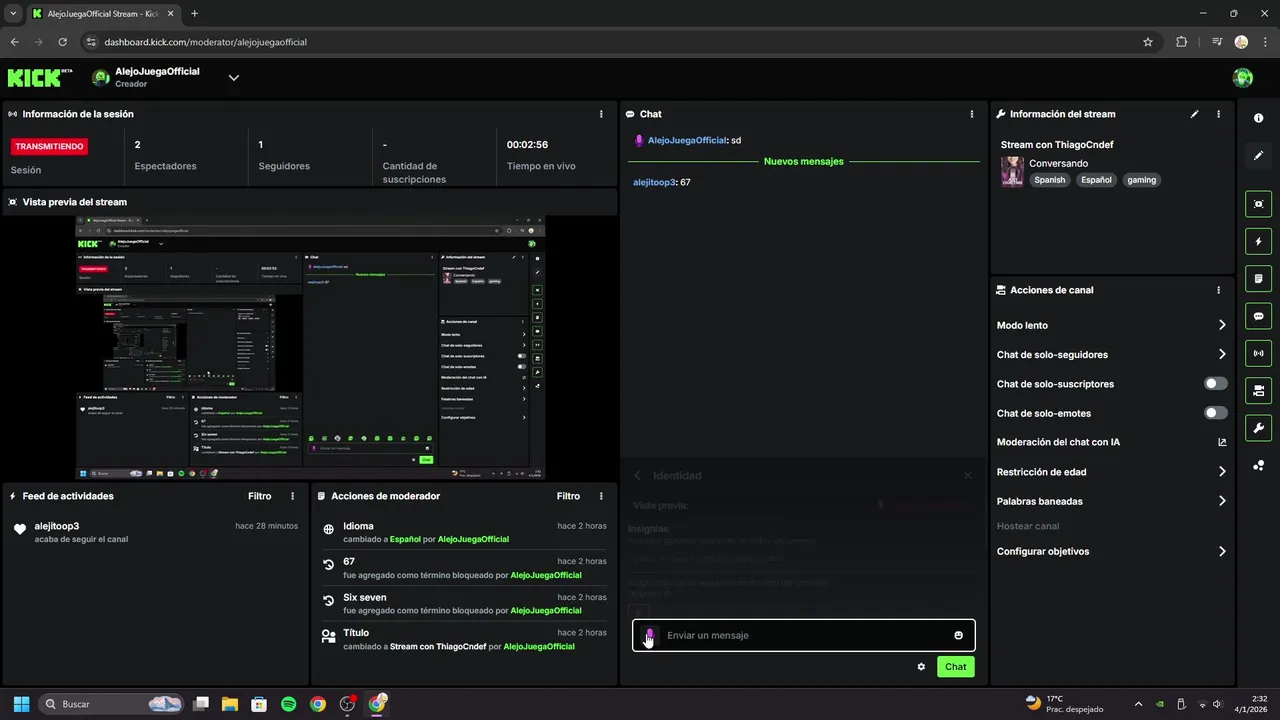The width and height of the screenshot is (1280, 720).
Task: Open the info icon in right sidebar
Action: coord(1258,118)
